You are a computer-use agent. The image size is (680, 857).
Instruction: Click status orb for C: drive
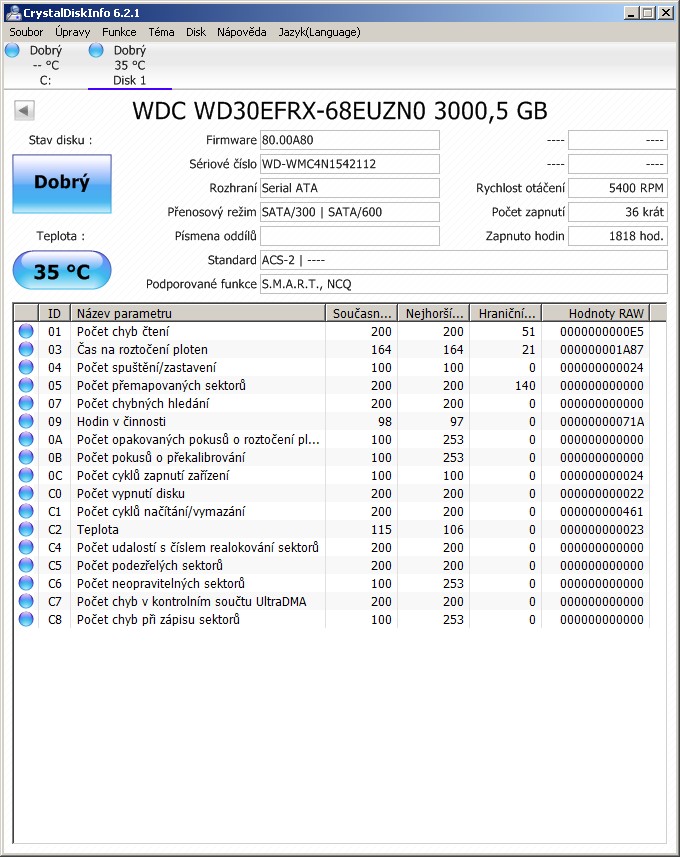coord(12,50)
